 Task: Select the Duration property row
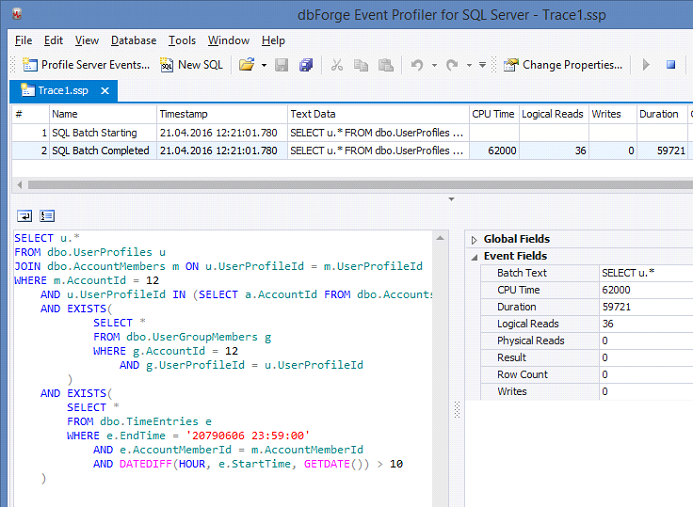tap(587, 307)
